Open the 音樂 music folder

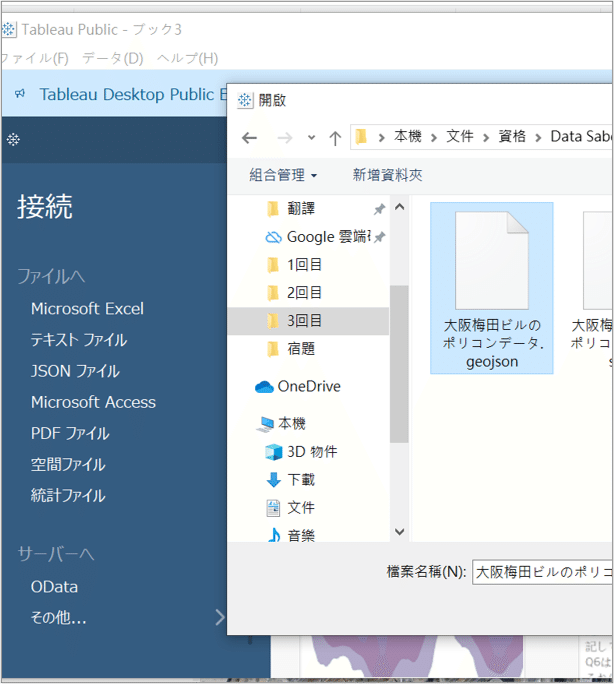[x=291, y=536]
